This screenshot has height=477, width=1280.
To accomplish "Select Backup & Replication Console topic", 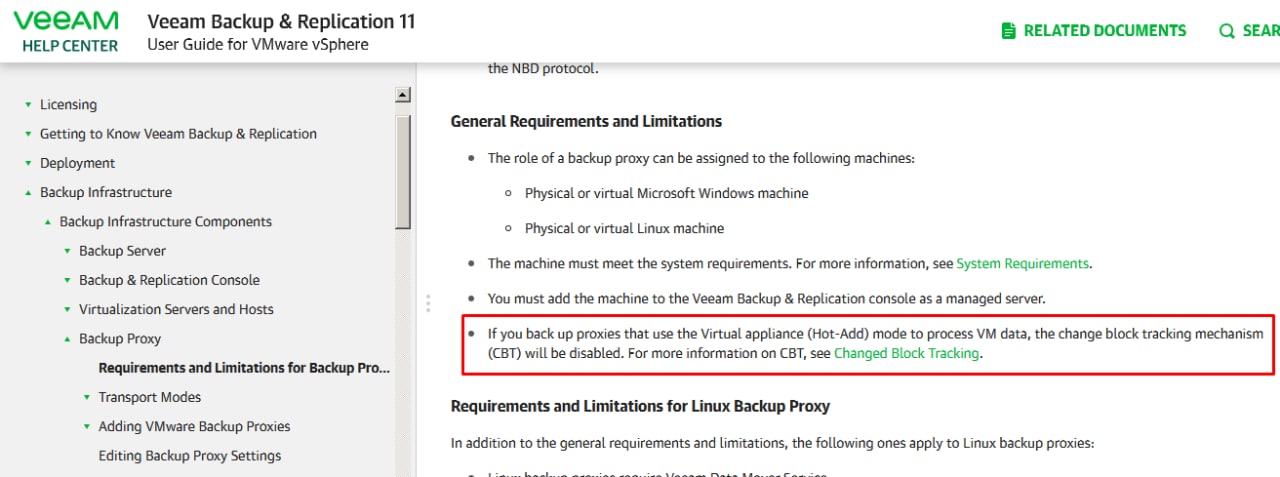I will [x=169, y=280].
